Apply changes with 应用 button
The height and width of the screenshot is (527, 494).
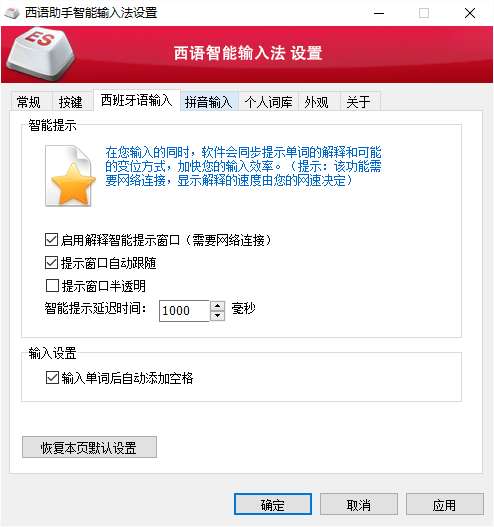445,504
